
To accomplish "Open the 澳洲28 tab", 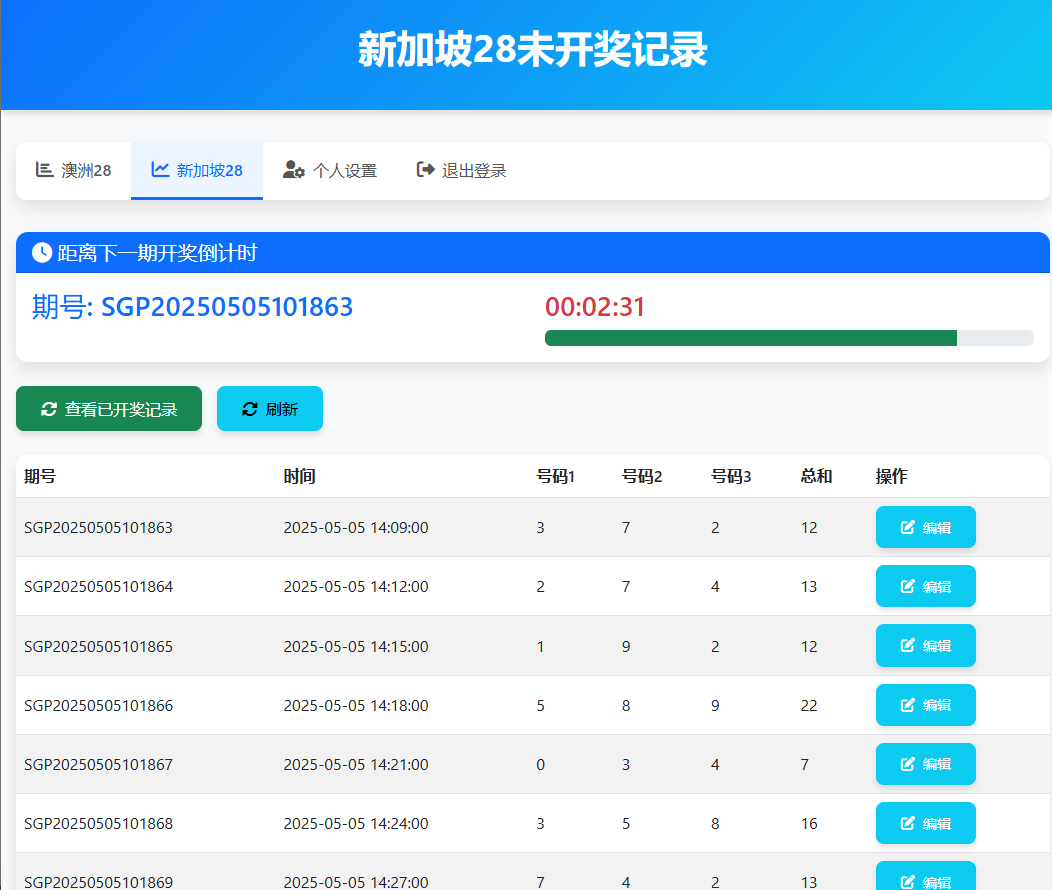I will (73, 170).
